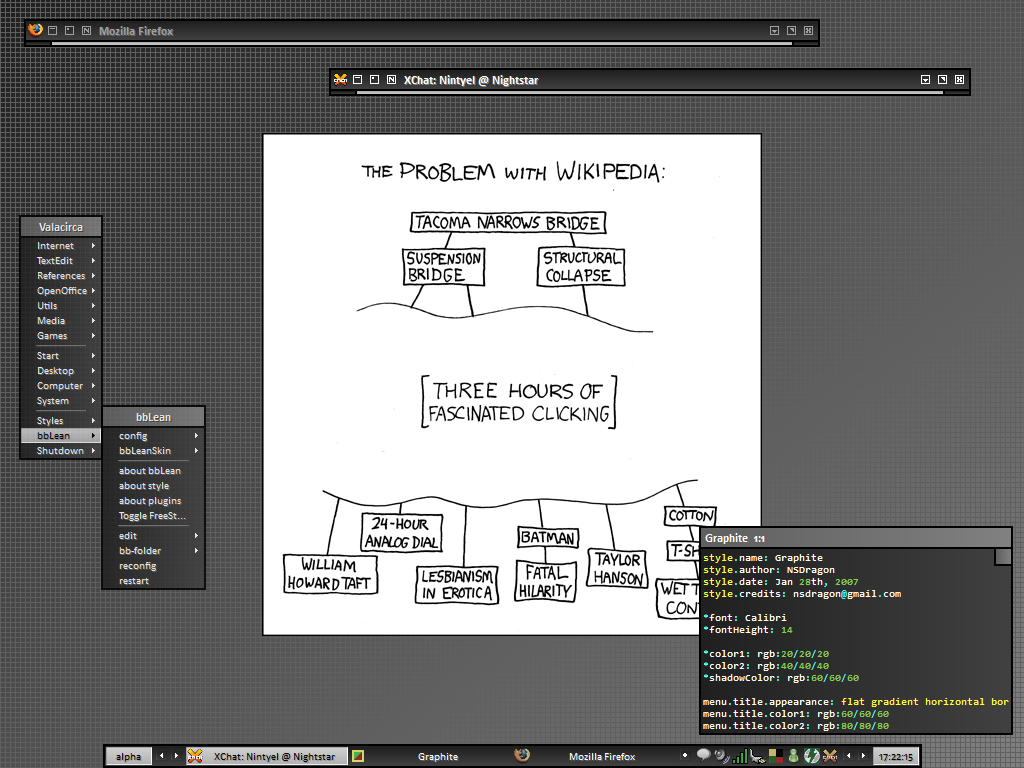Open the Start menu entry
1024x768 pixels.
point(61,356)
